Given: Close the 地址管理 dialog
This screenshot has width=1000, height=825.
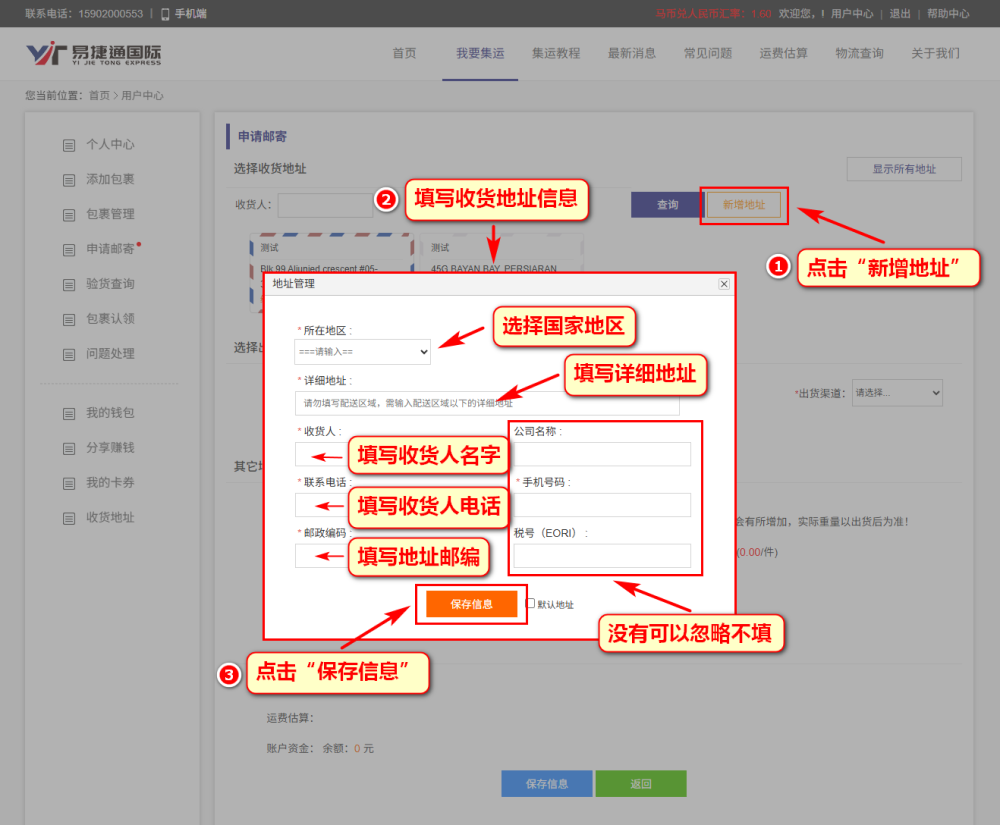Looking at the screenshot, I should pyautogui.click(x=724, y=284).
